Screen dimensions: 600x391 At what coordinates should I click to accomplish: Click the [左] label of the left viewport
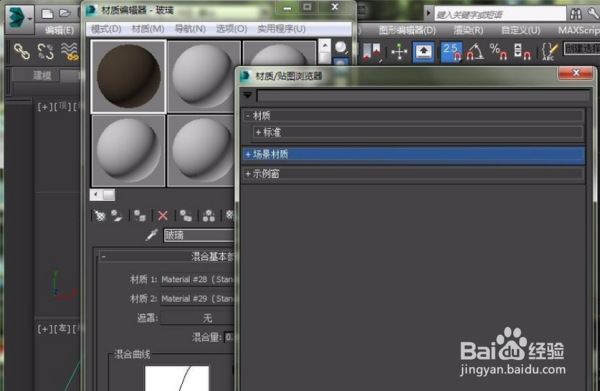click(64, 329)
